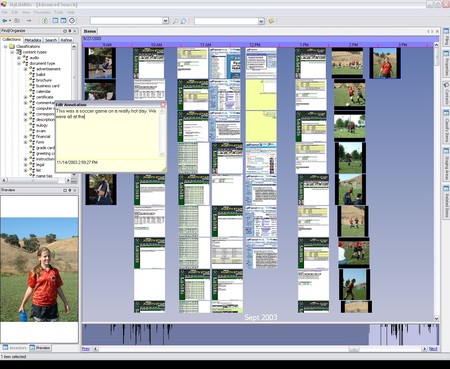Click the horizontal timeline scrollbar thumb

pos(354,349)
